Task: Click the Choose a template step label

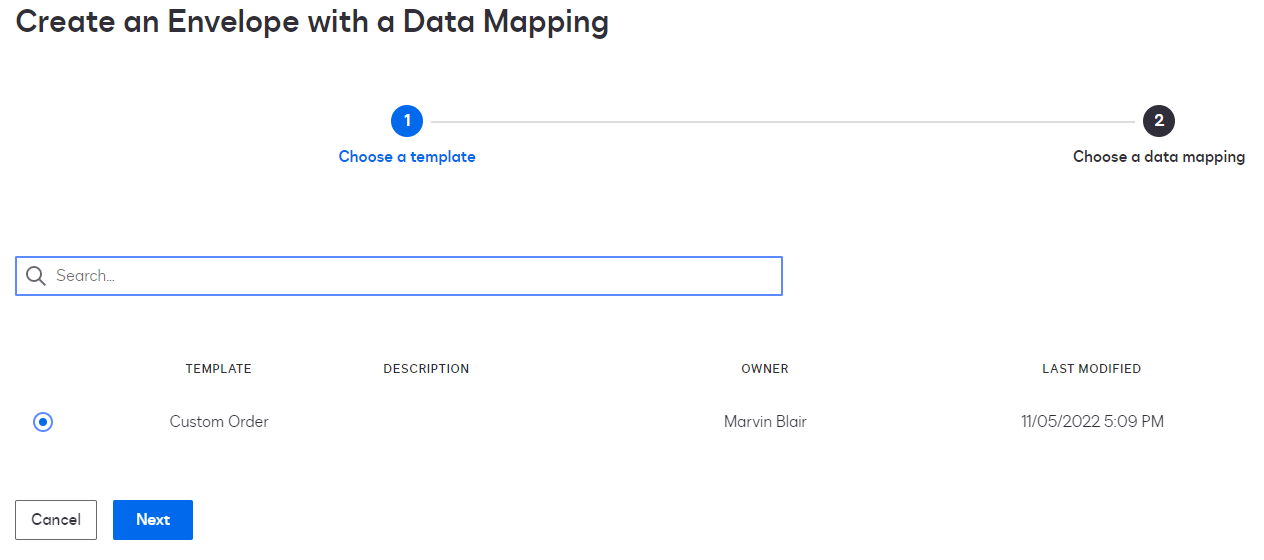Action: pos(407,157)
